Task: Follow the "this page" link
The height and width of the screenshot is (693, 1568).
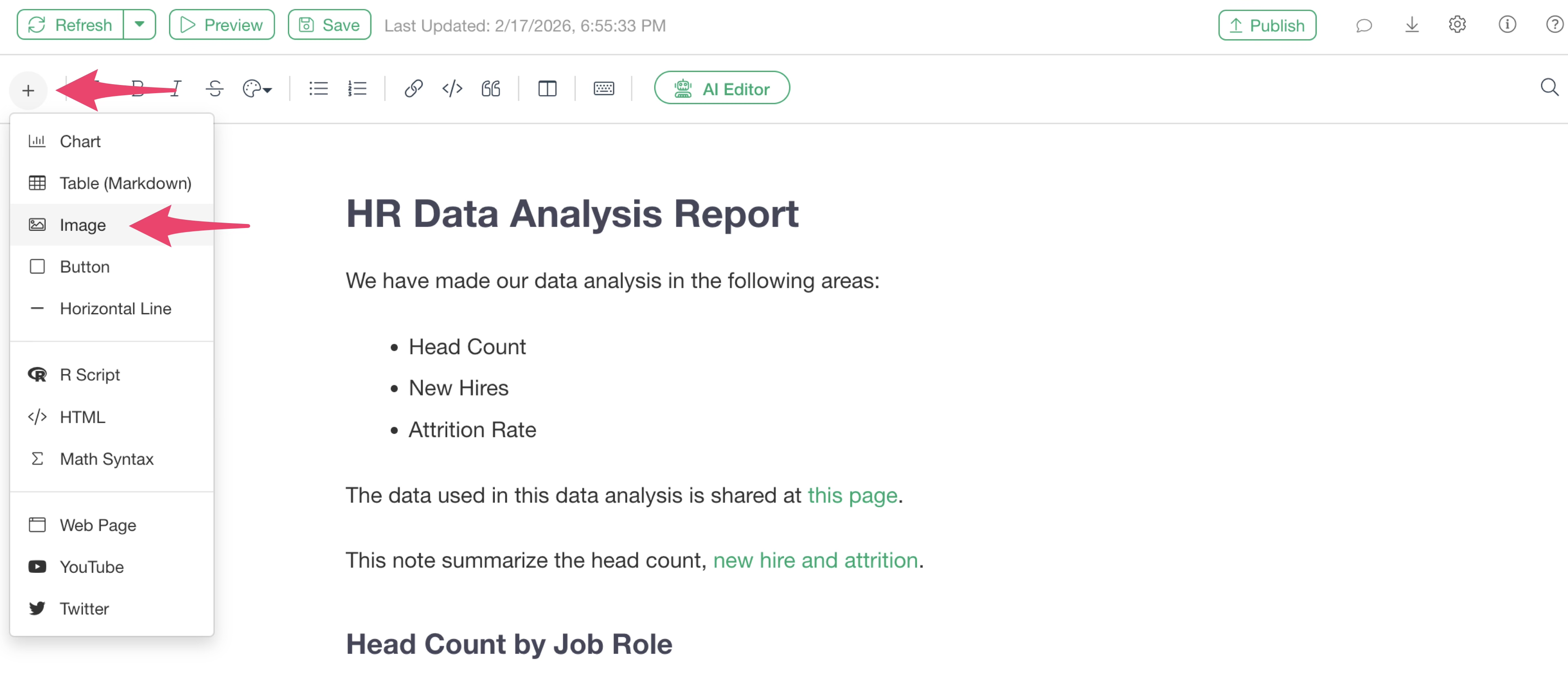Action: click(852, 496)
